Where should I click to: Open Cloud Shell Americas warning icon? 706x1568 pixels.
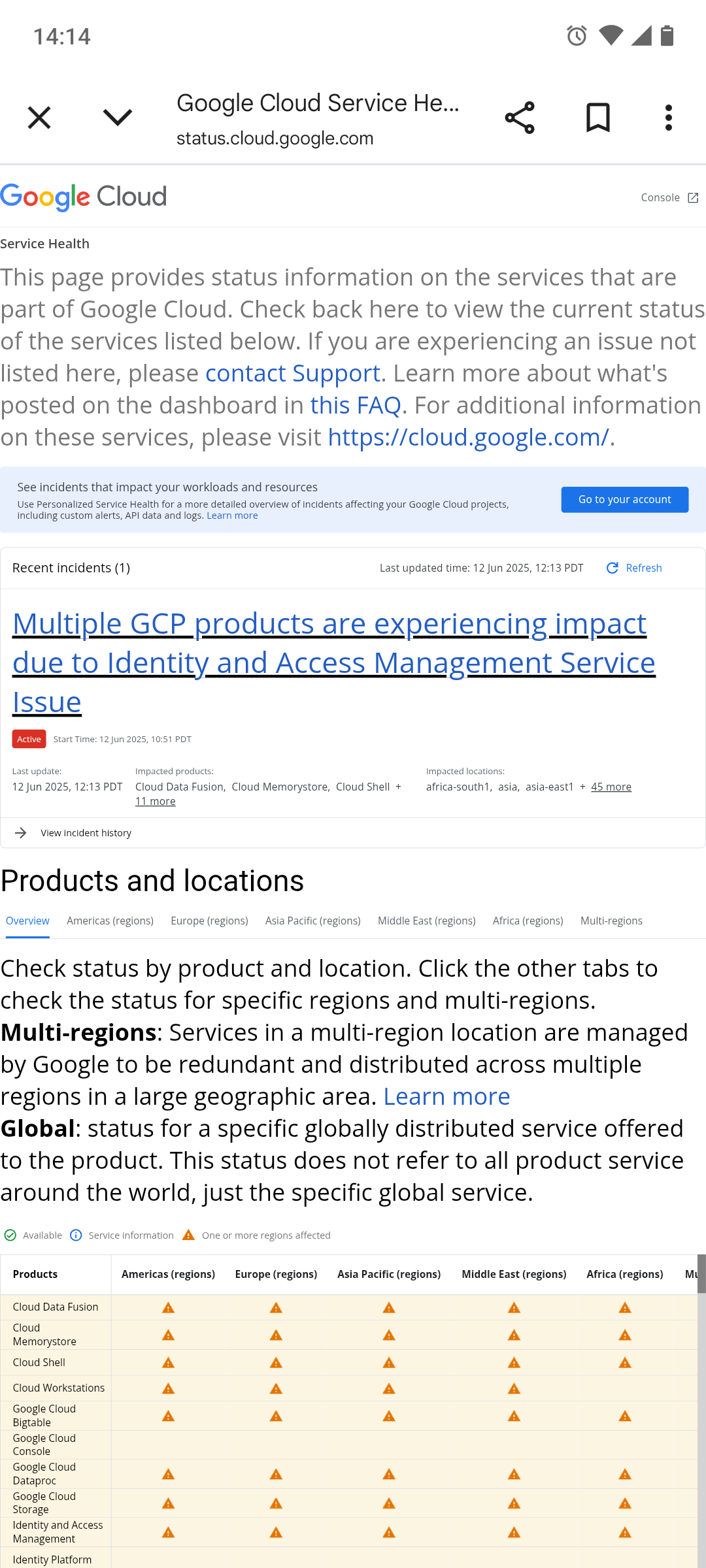tap(168, 1363)
